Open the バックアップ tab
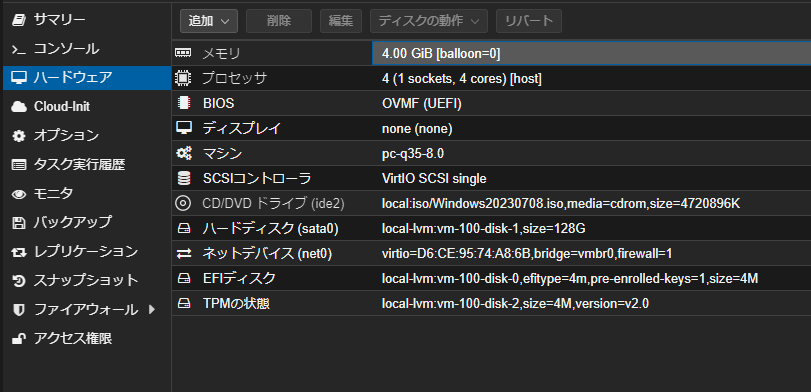Screen dimensions: 811x392 (87, 223)
